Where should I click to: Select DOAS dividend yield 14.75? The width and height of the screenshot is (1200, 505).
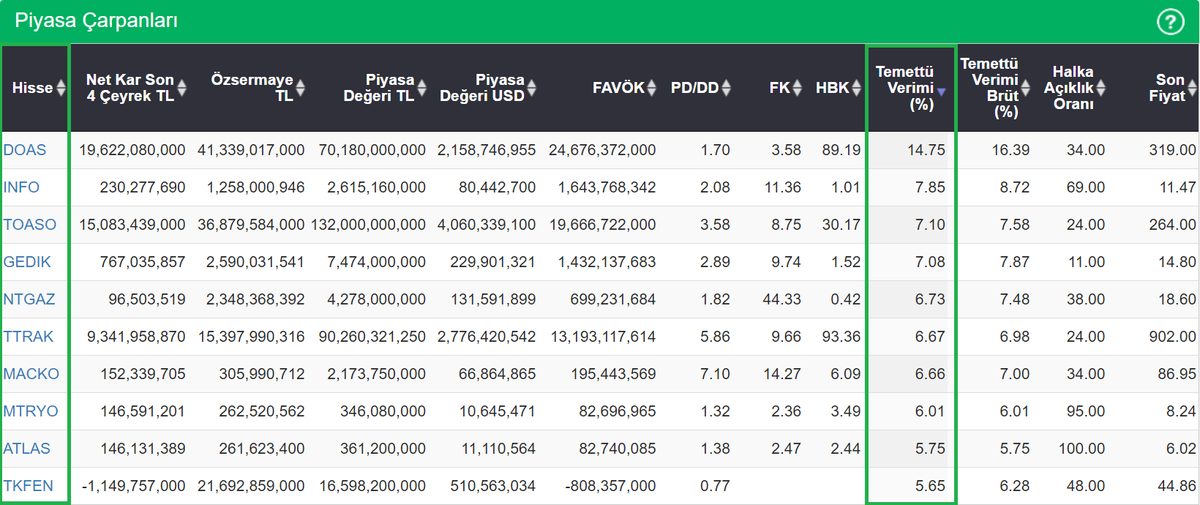point(926,150)
